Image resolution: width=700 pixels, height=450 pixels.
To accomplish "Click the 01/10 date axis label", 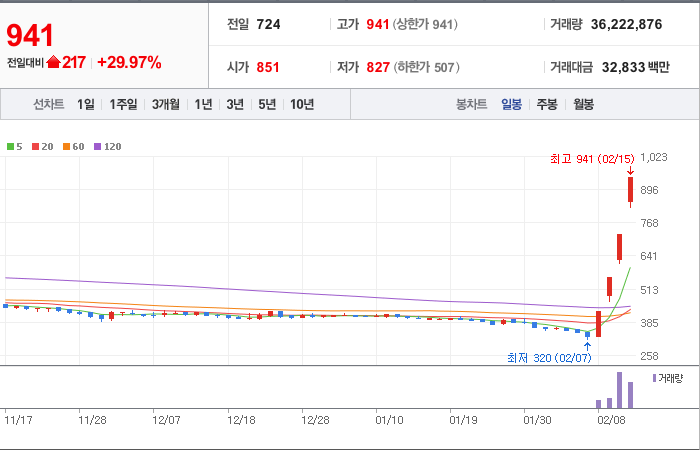I will (389, 420).
